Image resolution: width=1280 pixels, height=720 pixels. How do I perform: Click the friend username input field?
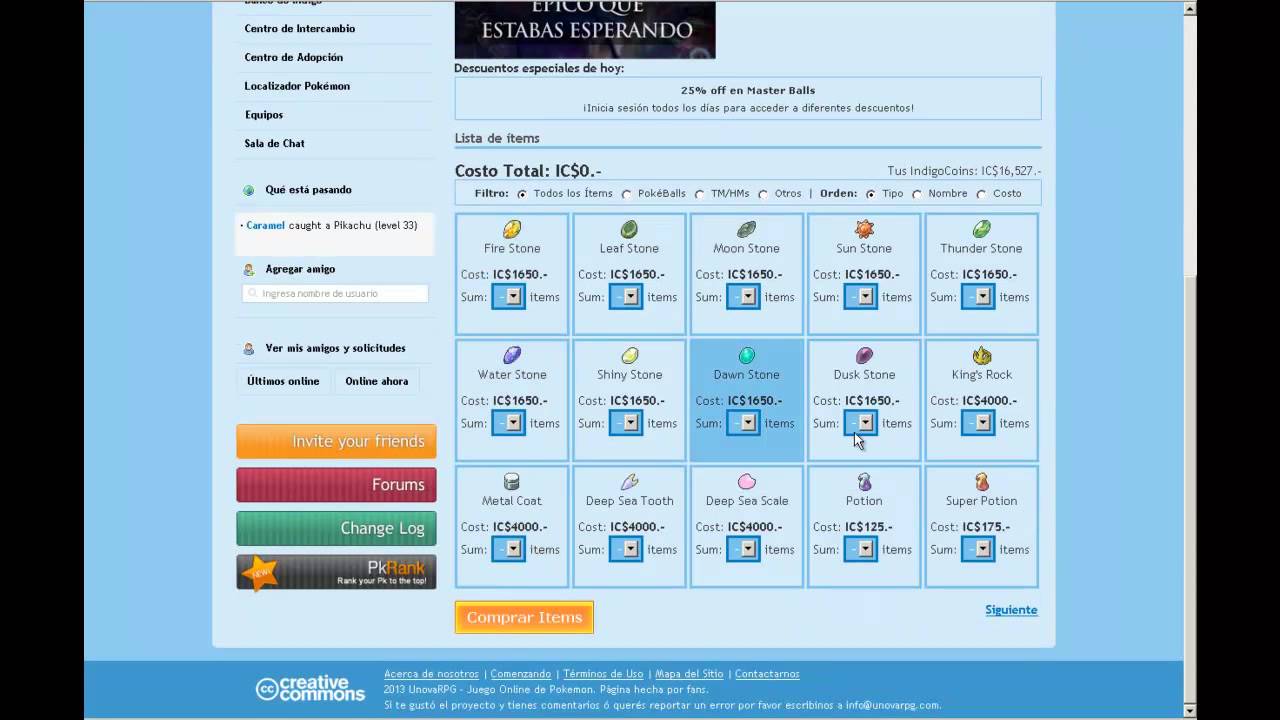point(335,294)
